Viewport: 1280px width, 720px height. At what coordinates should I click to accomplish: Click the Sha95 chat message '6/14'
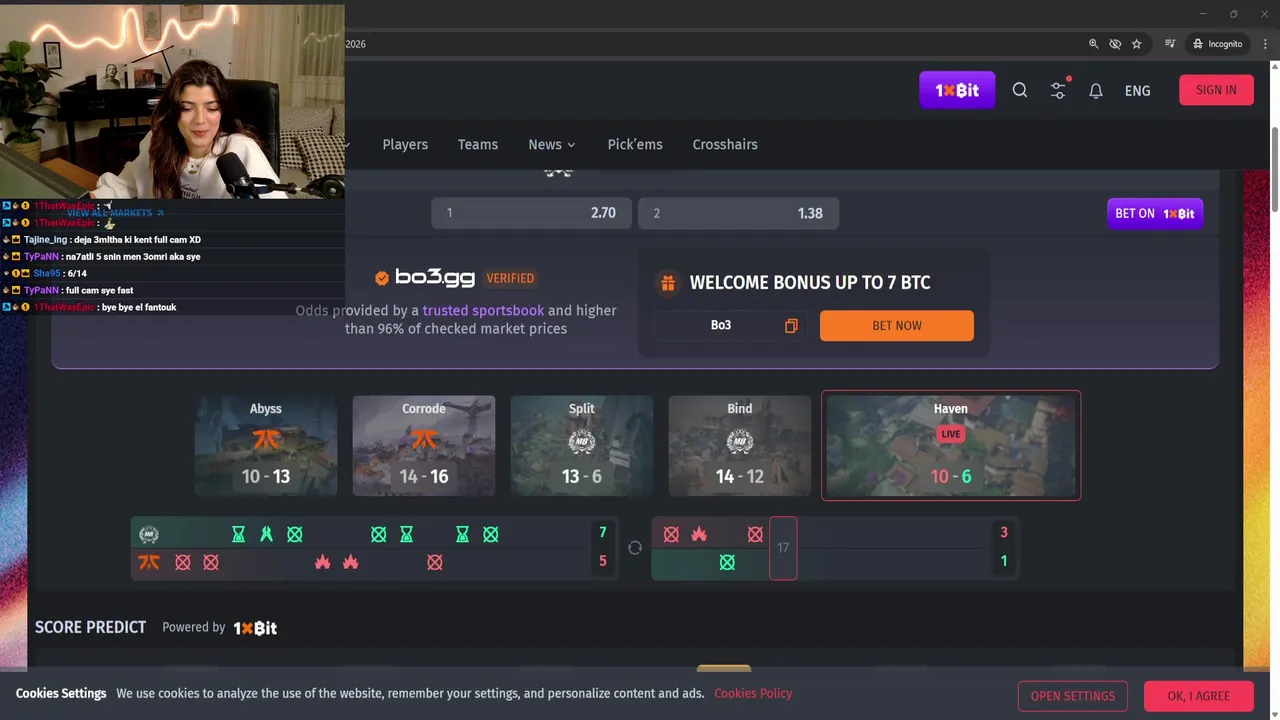76,273
